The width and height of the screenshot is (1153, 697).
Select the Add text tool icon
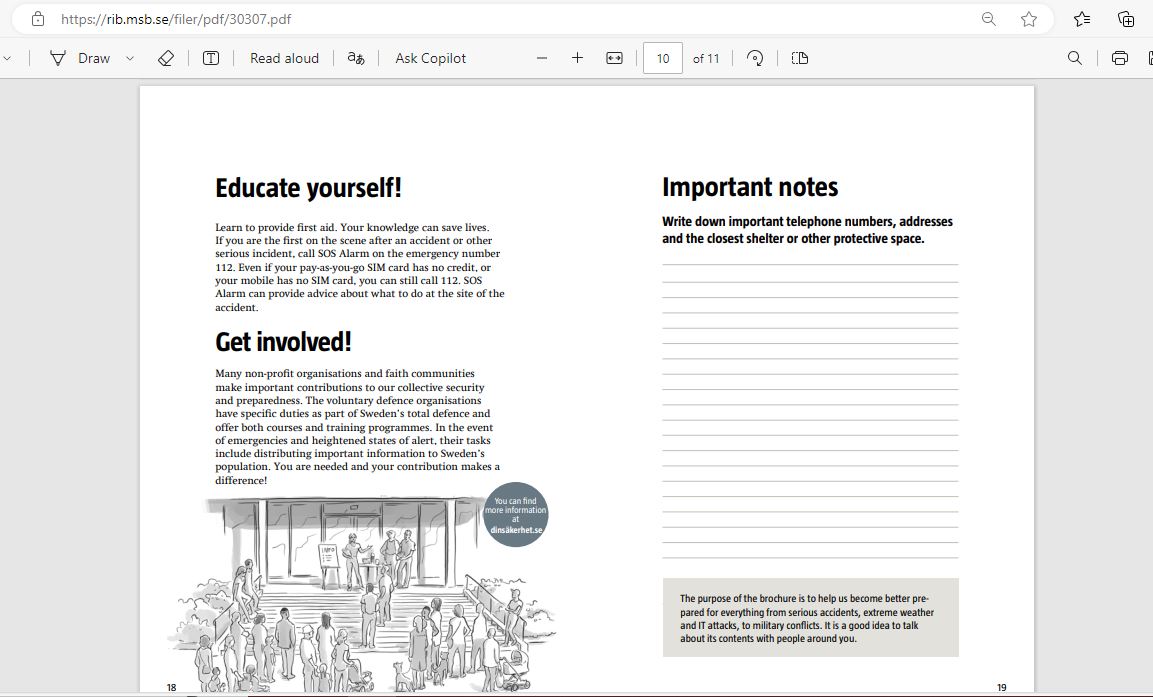211,58
